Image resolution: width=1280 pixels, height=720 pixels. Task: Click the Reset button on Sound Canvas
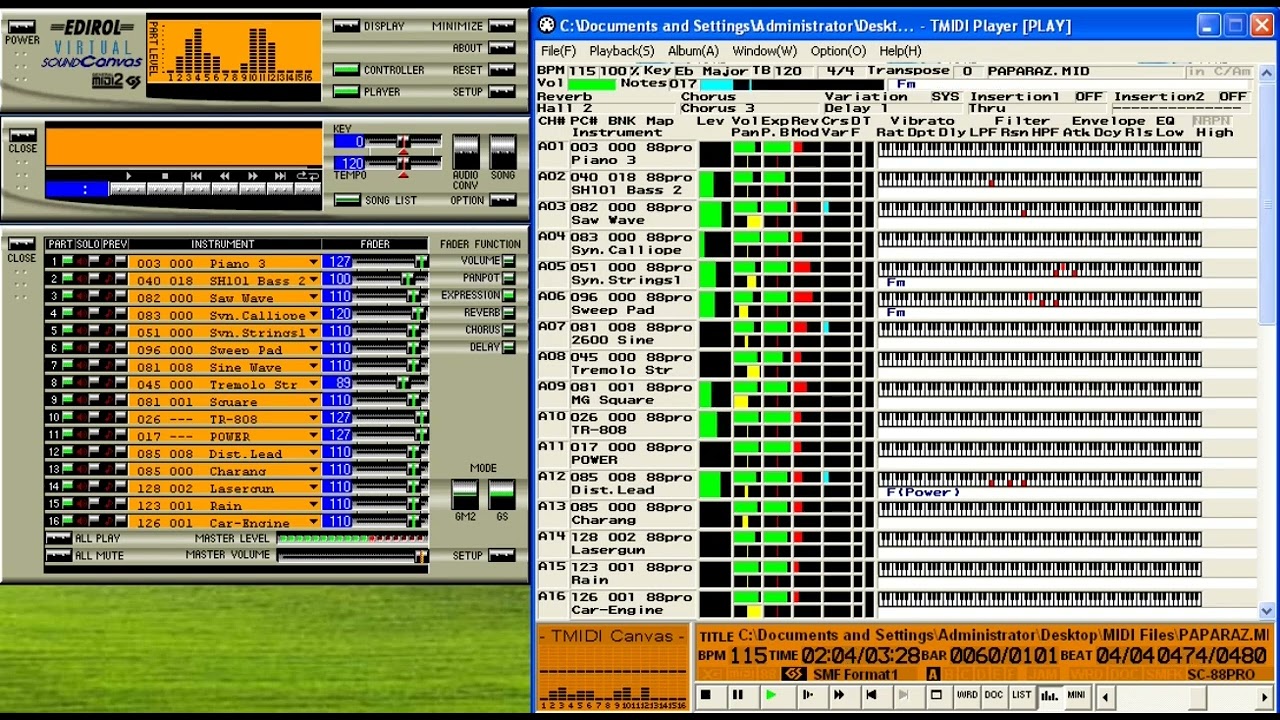(x=503, y=70)
